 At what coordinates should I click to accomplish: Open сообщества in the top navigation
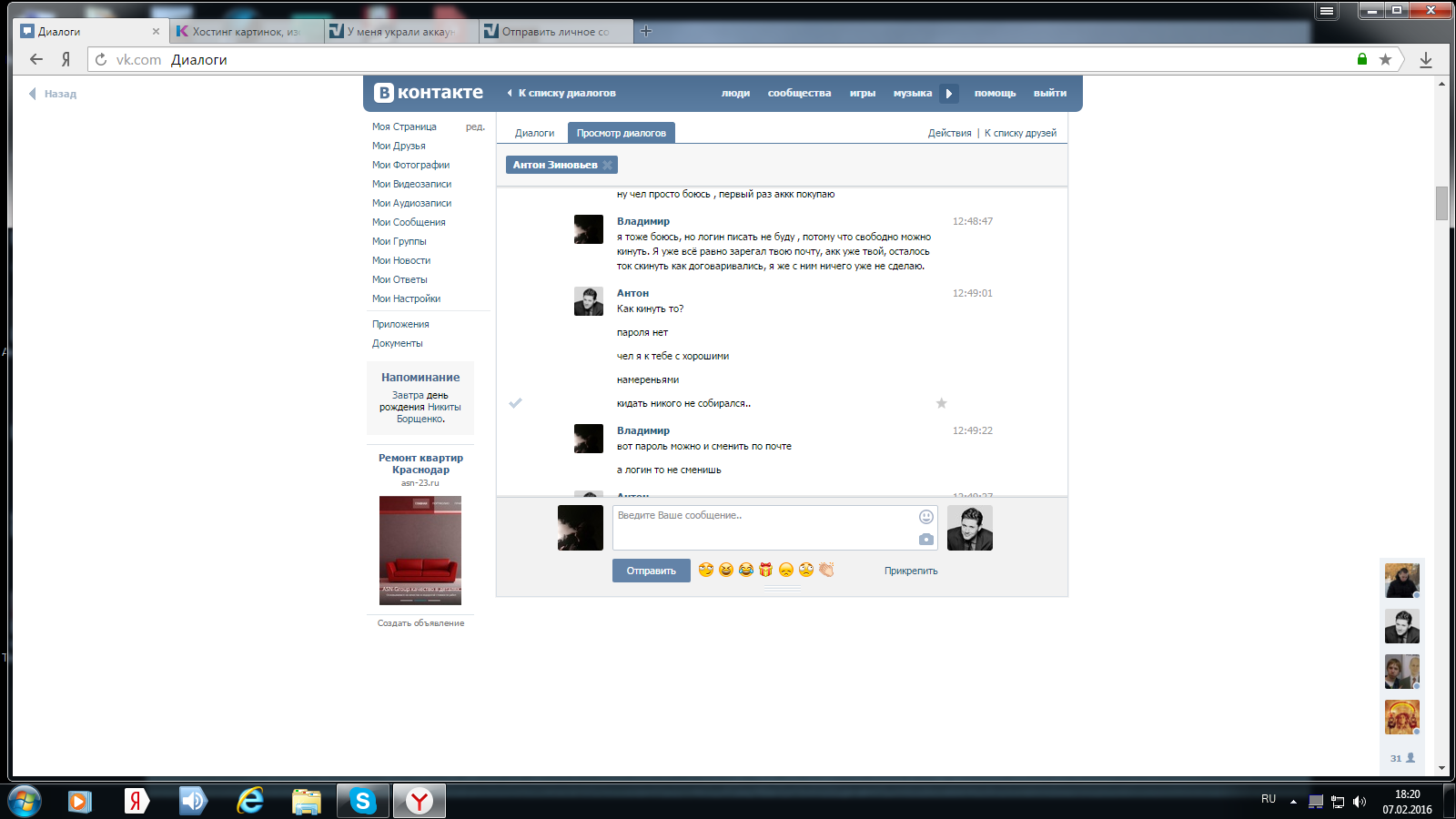(x=799, y=93)
